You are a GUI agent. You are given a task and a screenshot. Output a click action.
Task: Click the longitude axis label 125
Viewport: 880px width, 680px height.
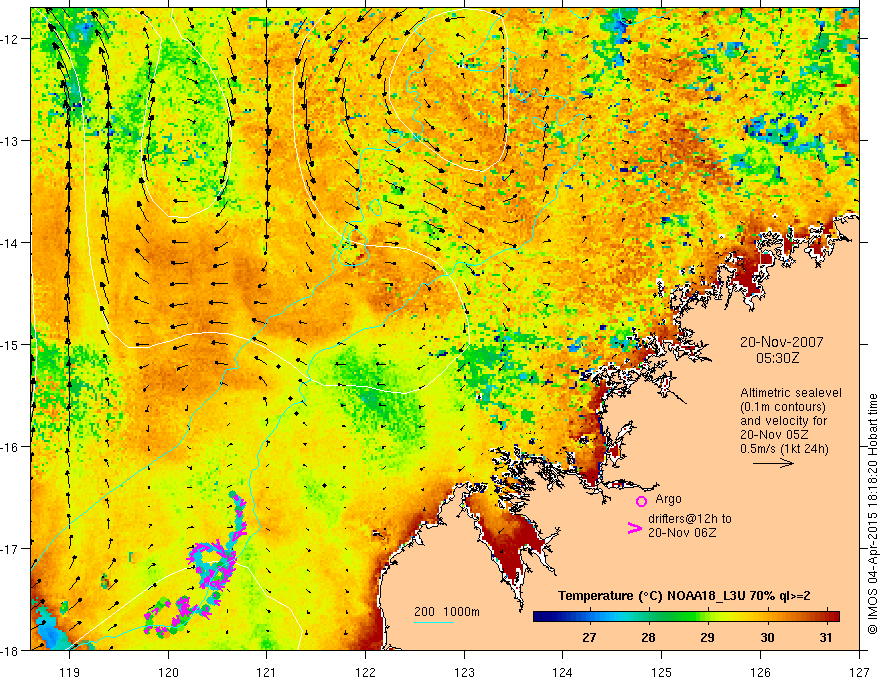661,672
